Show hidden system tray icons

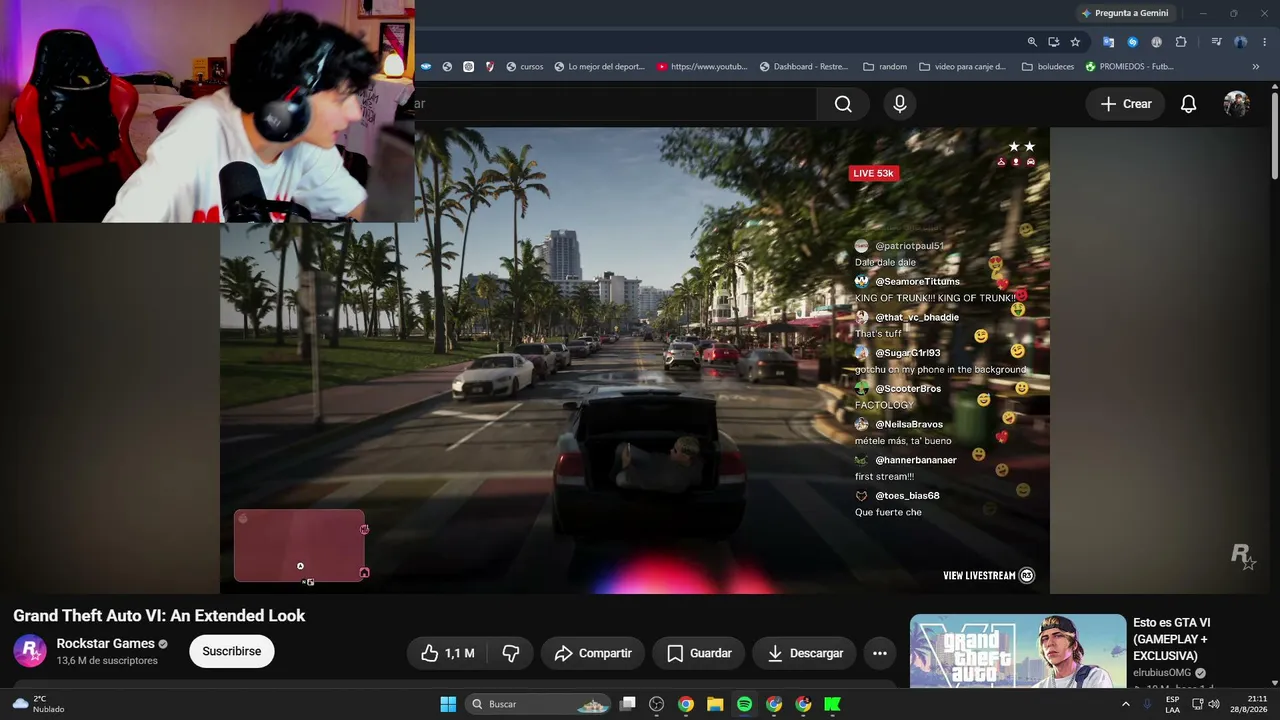tap(1125, 704)
